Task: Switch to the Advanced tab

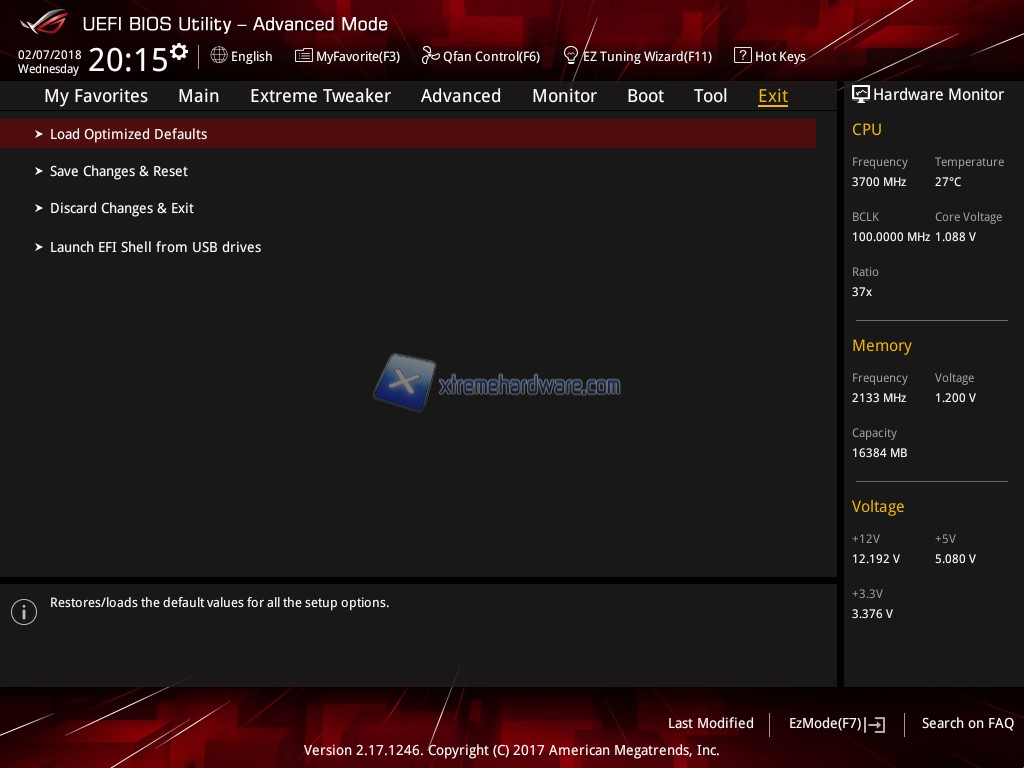Action: [x=460, y=96]
